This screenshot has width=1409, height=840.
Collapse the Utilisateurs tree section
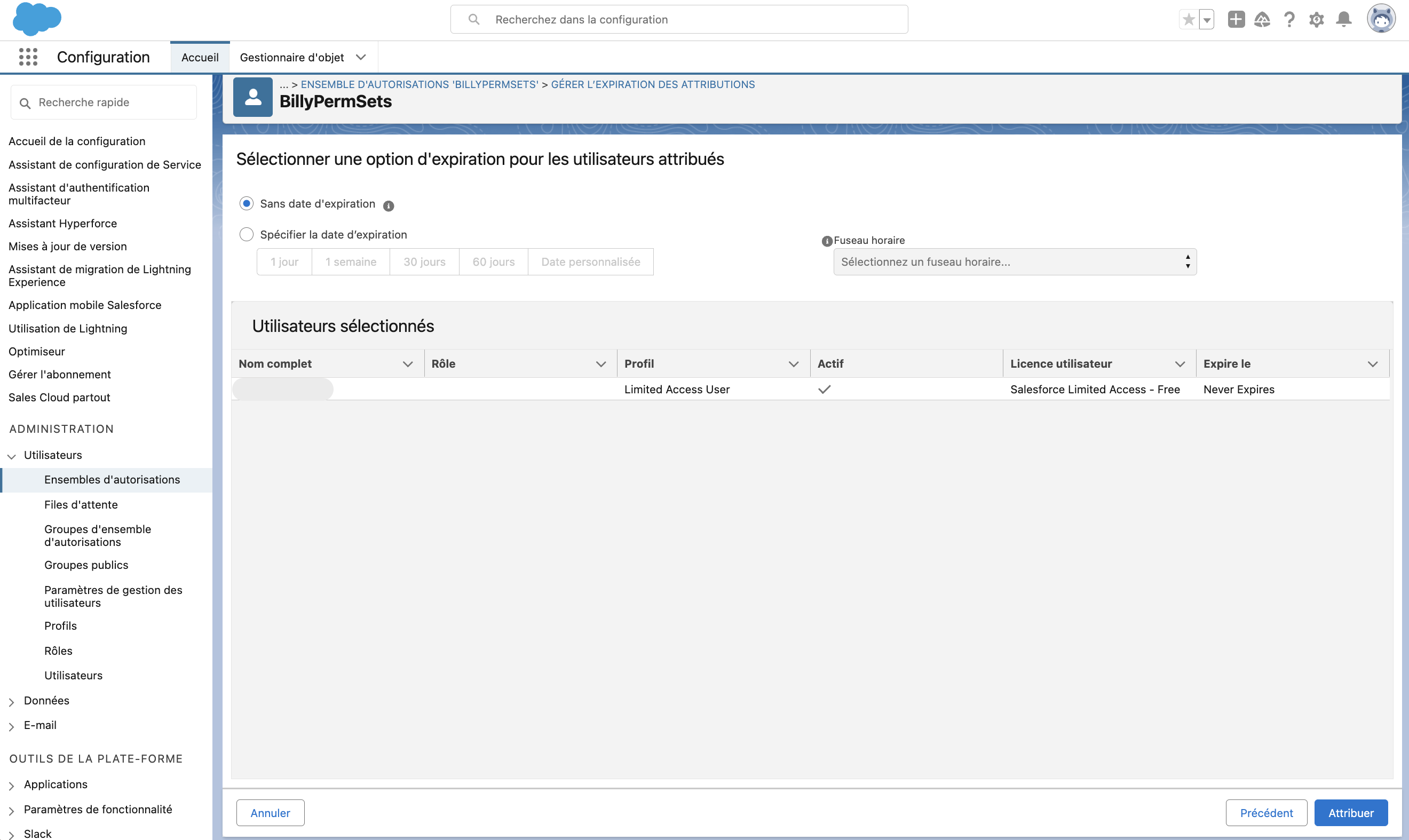click(11, 456)
